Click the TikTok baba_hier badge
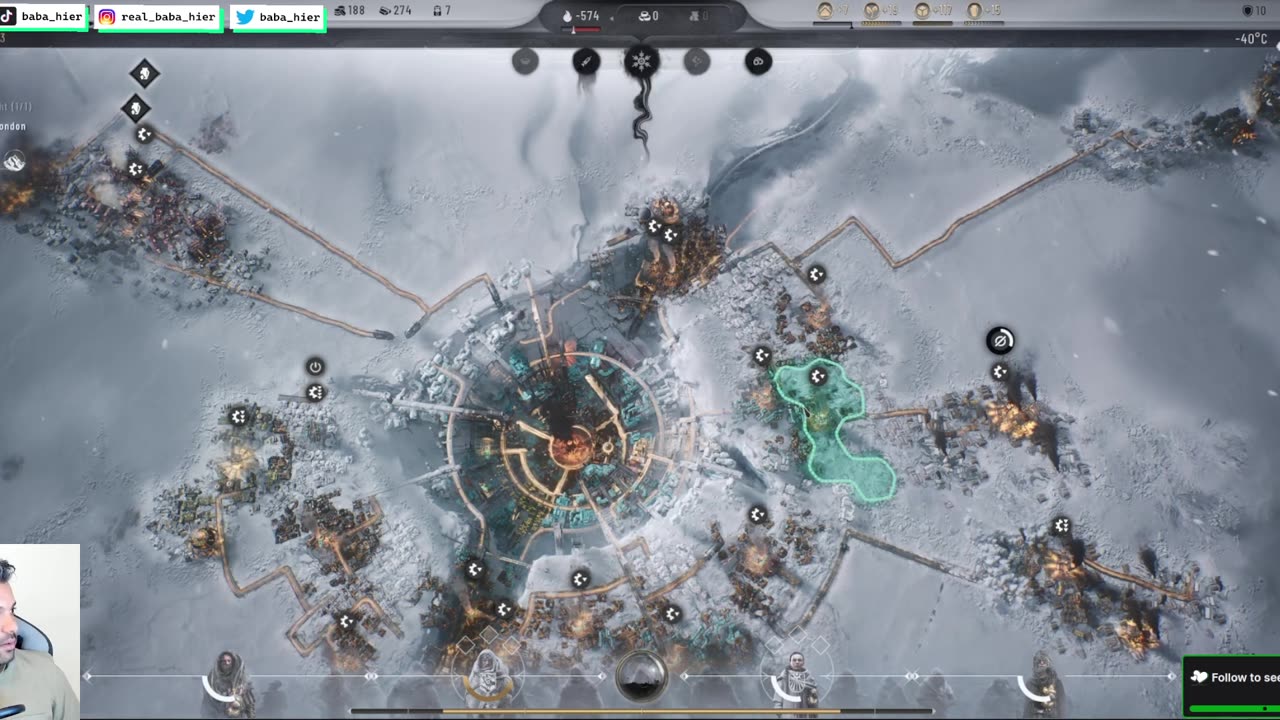This screenshot has width=1280, height=720. (x=42, y=17)
